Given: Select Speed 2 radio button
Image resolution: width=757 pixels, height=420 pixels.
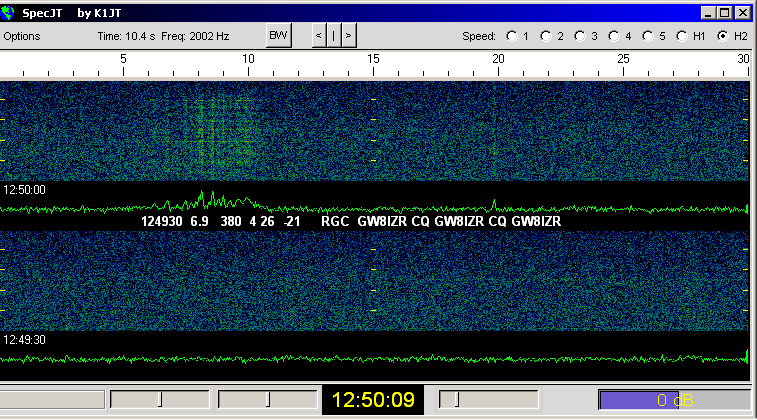Looking at the screenshot, I should point(546,36).
